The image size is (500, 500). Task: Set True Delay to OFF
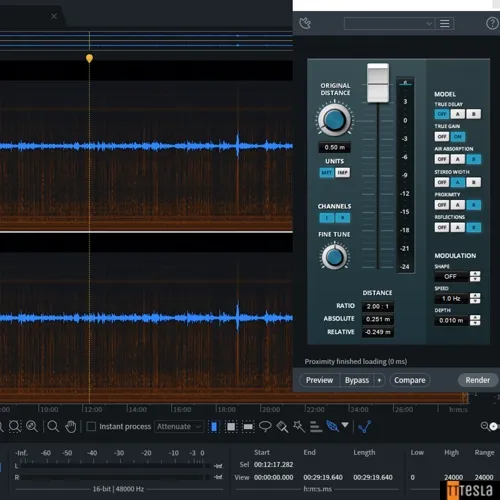click(x=442, y=114)
